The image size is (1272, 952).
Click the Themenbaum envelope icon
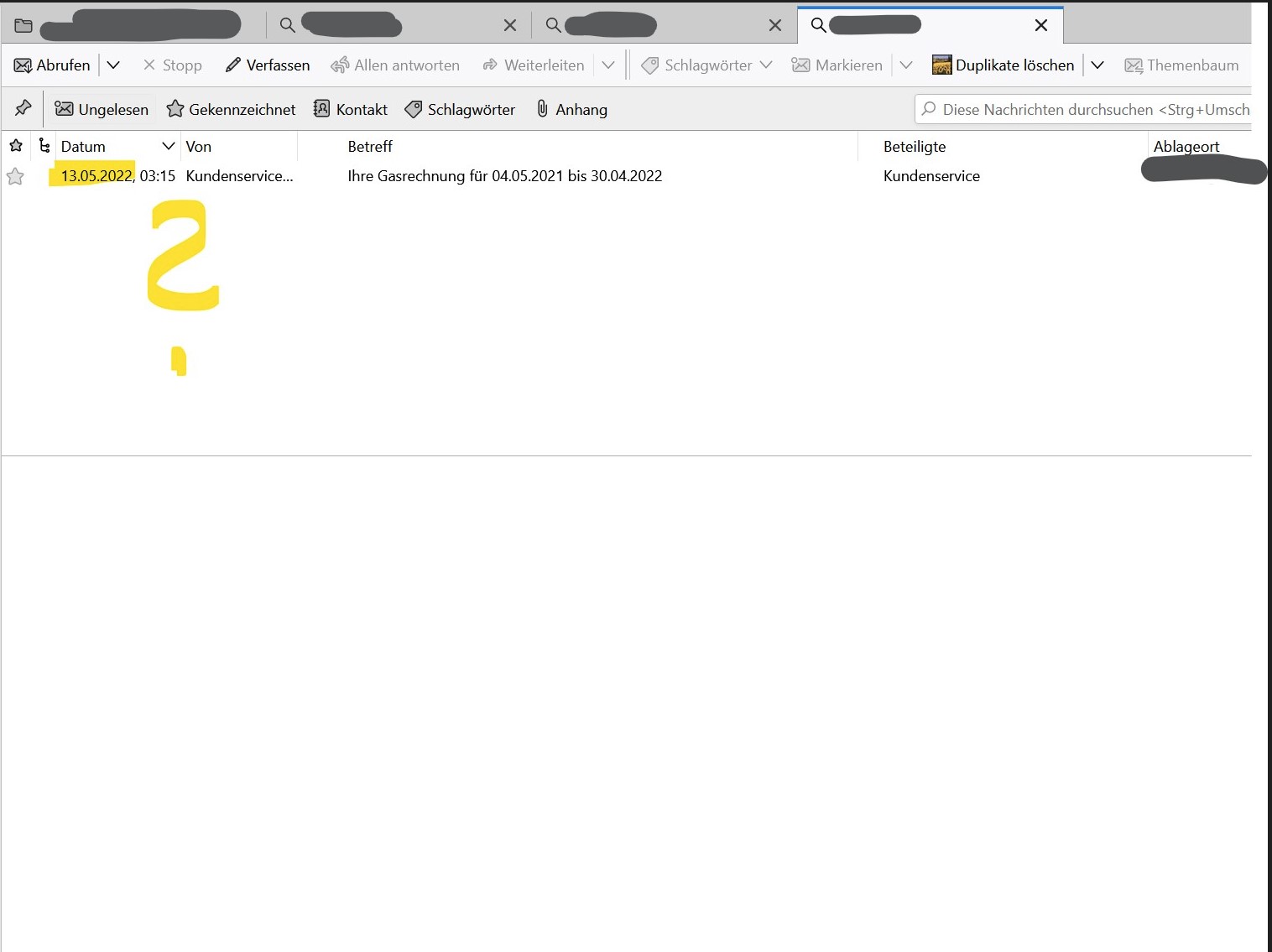tap(1134, 65)
